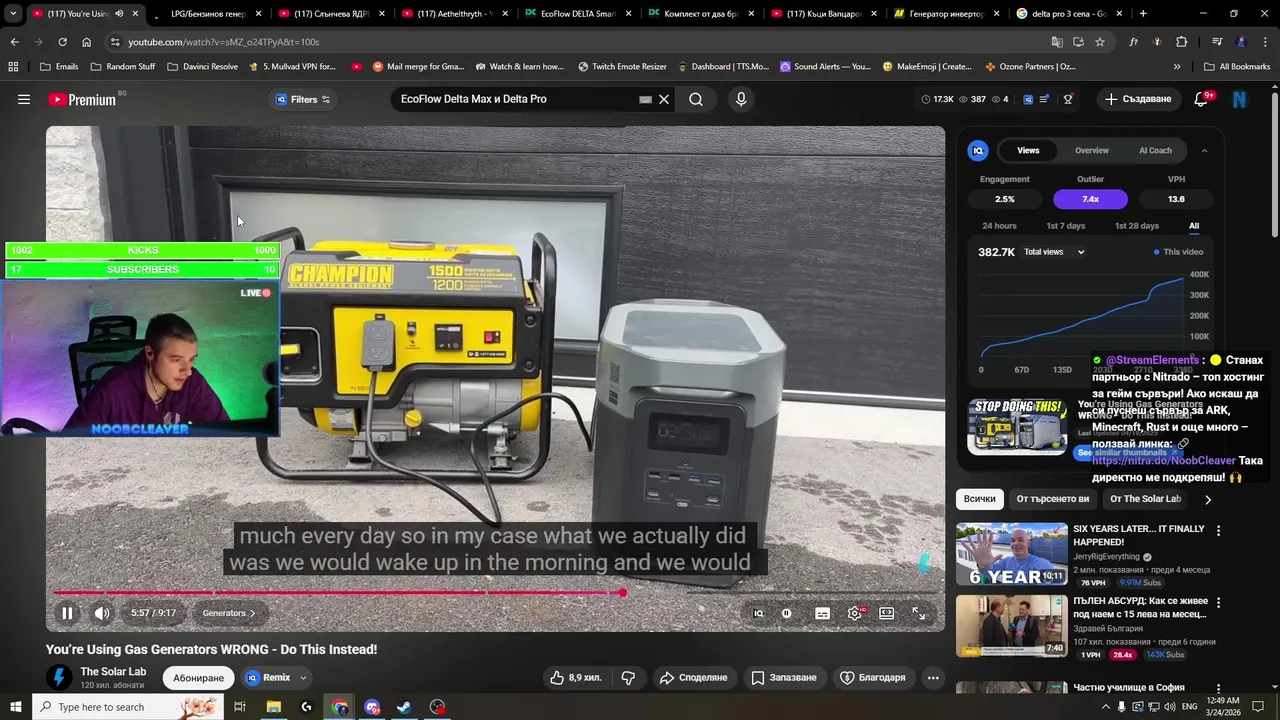Subscribe via the Абониране button
Screen dimensions: 1280x720
click(x=198, y=678)
